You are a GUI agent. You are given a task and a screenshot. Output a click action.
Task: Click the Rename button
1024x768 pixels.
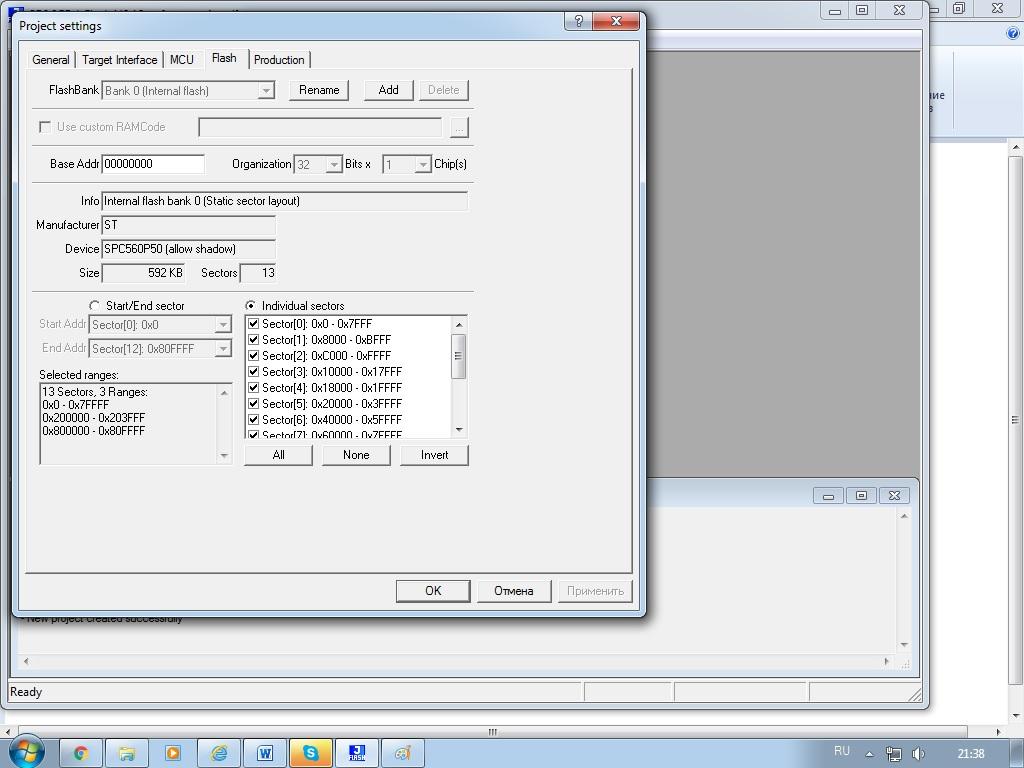pos(319,90)
